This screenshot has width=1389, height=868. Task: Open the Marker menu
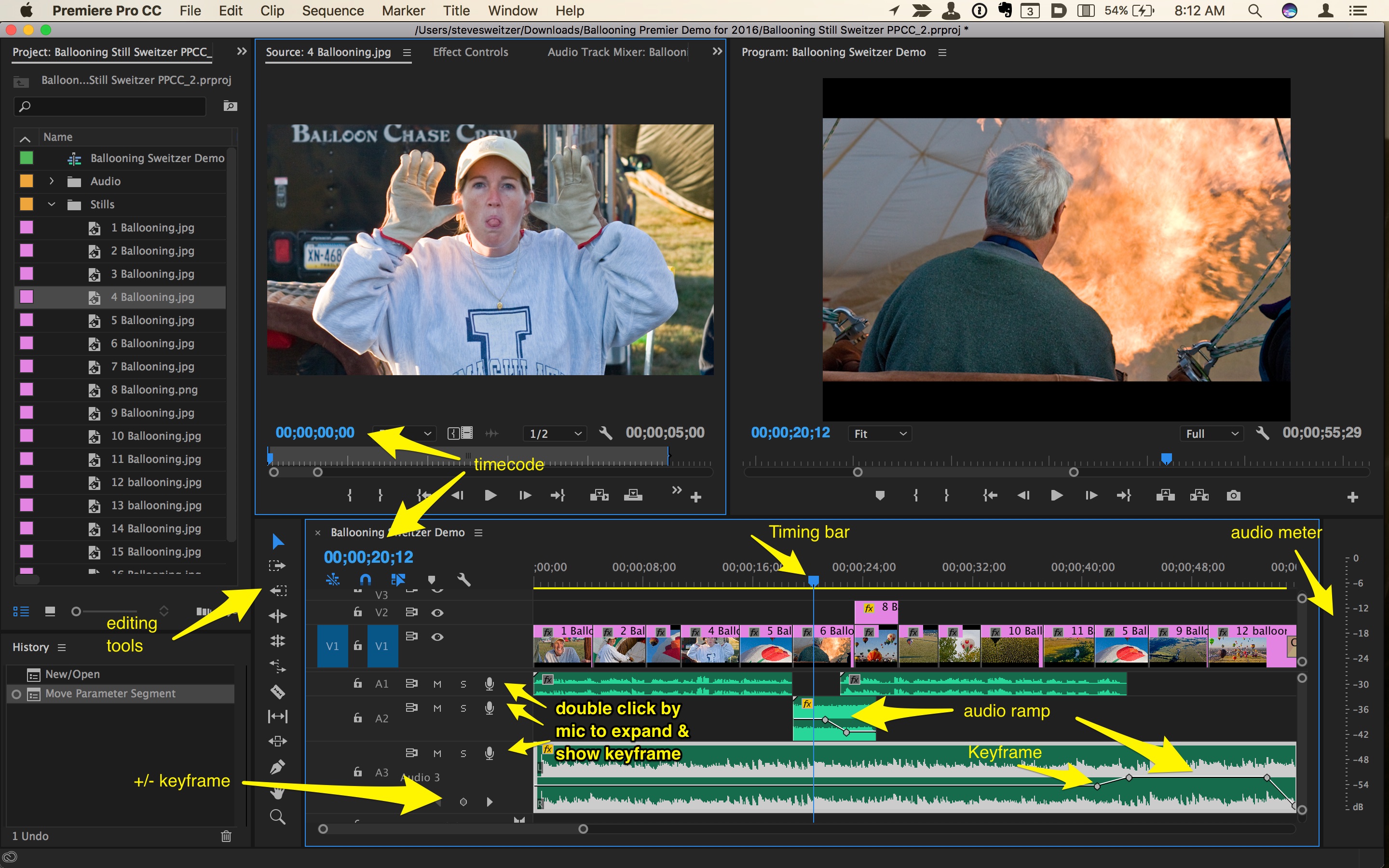pyautogui.click(x=403, y=10)
